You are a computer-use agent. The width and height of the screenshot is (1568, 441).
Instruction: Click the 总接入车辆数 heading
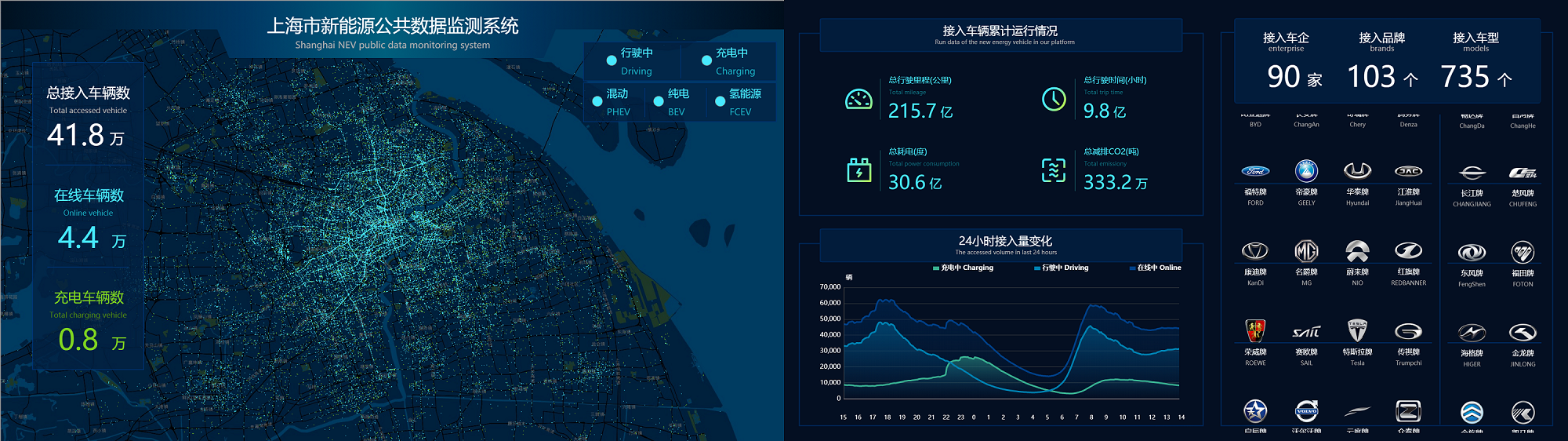(x=88, y=93)
